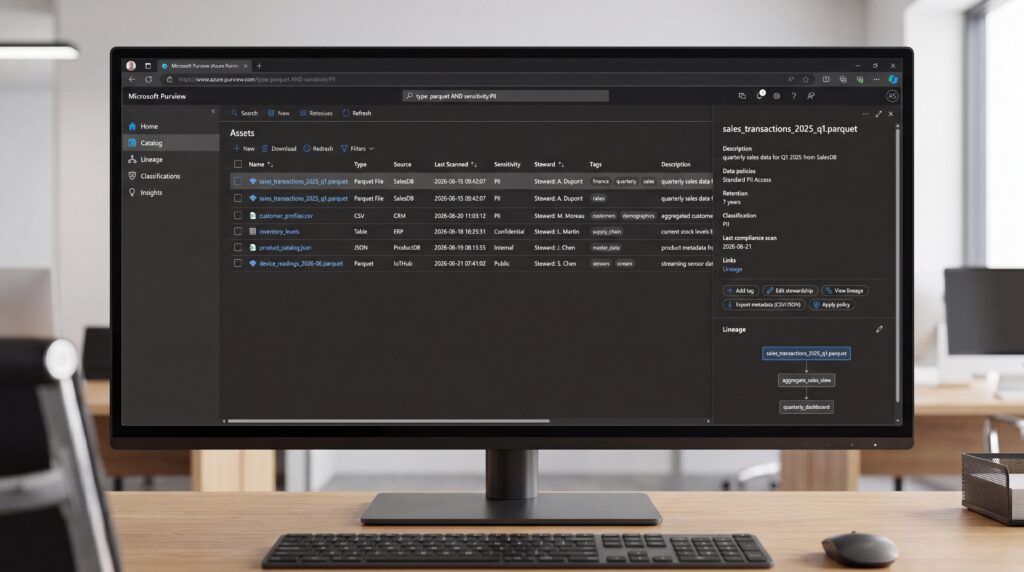This screenshot has width=1024, height=572.
Task: Refresh the catalog with the Refresh button
Action: click(357, 113)
